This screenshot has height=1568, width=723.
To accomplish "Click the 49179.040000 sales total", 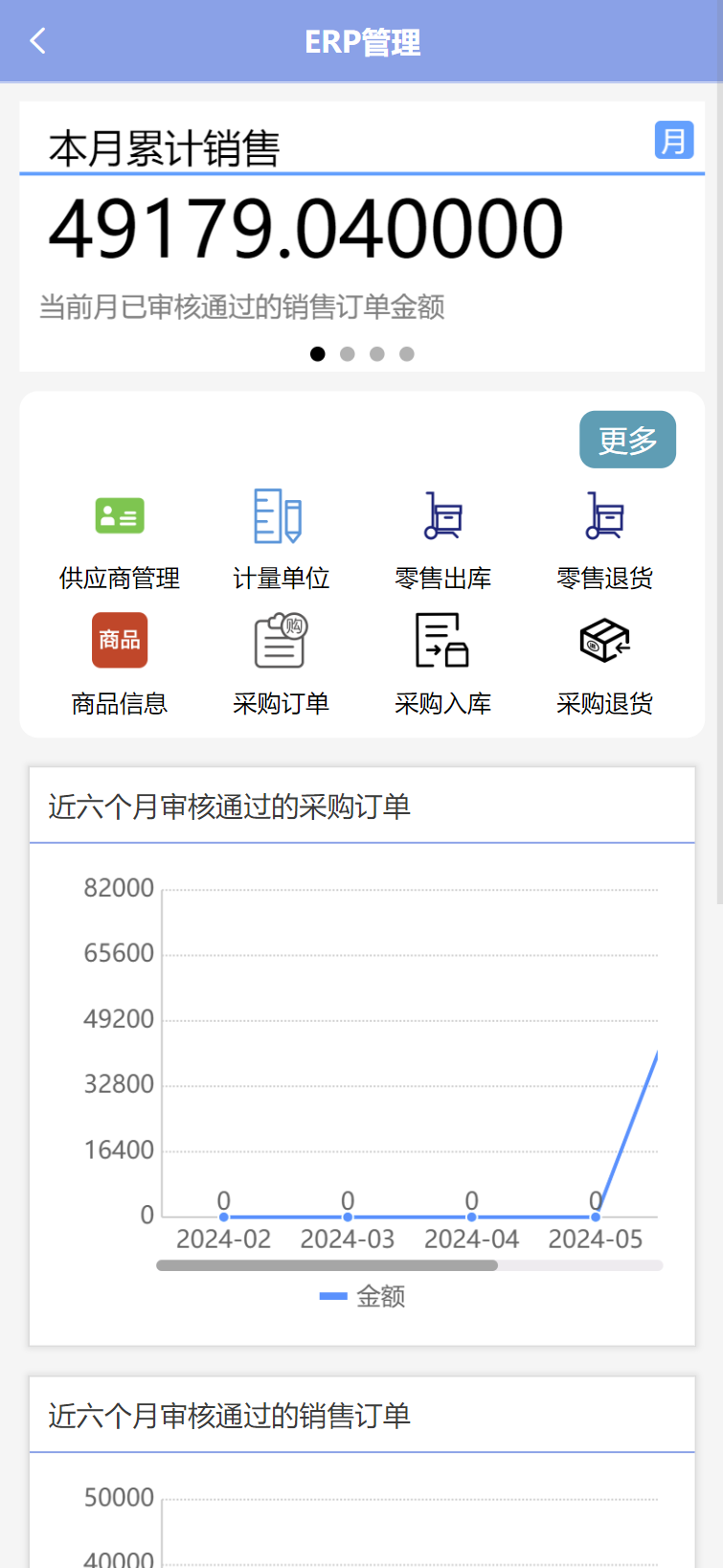I will (305, 229).
